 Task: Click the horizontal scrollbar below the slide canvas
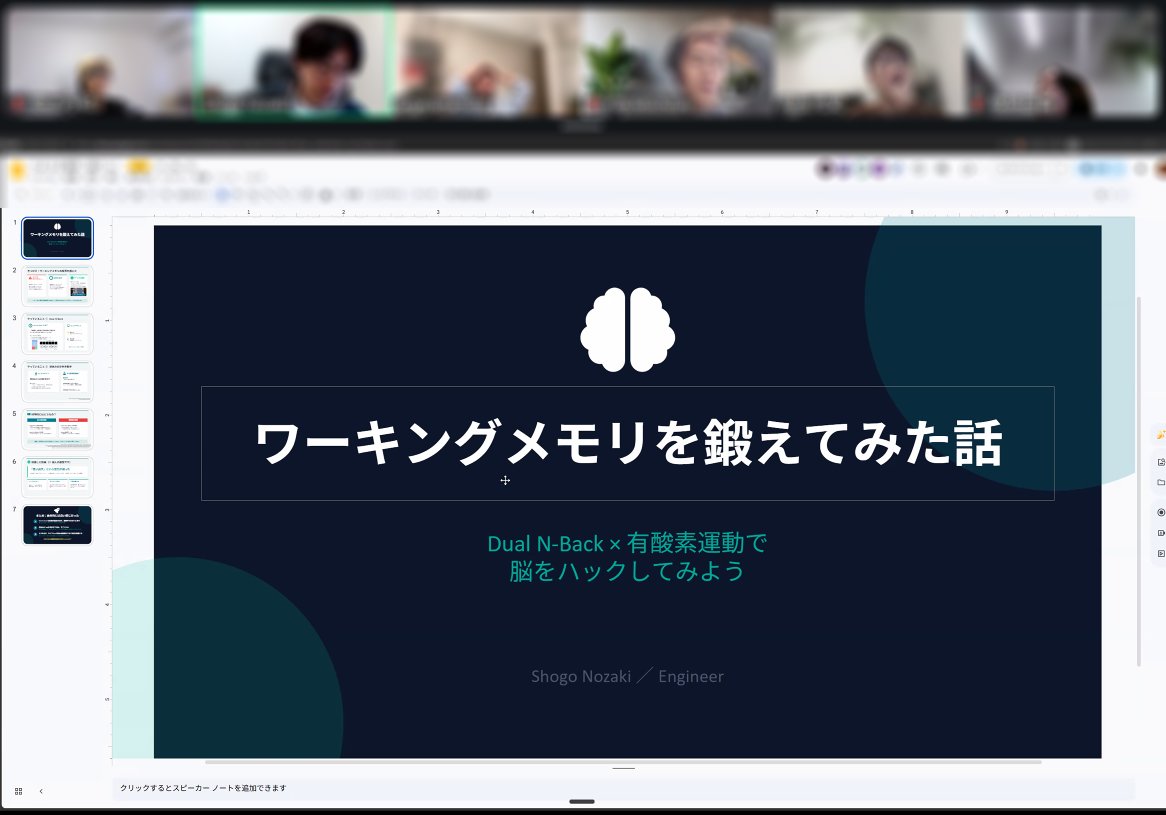point(623,761)
